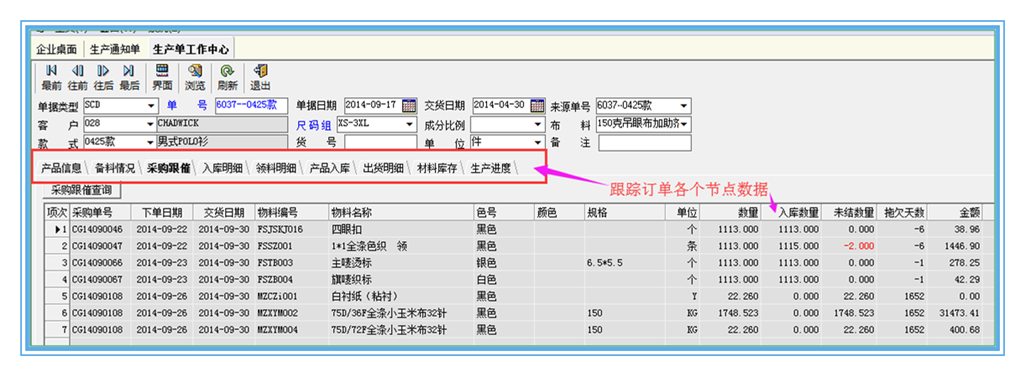Click the 交货日期 date field 2014-04-30
1025x376 pixels.
[x=501, y=106]
